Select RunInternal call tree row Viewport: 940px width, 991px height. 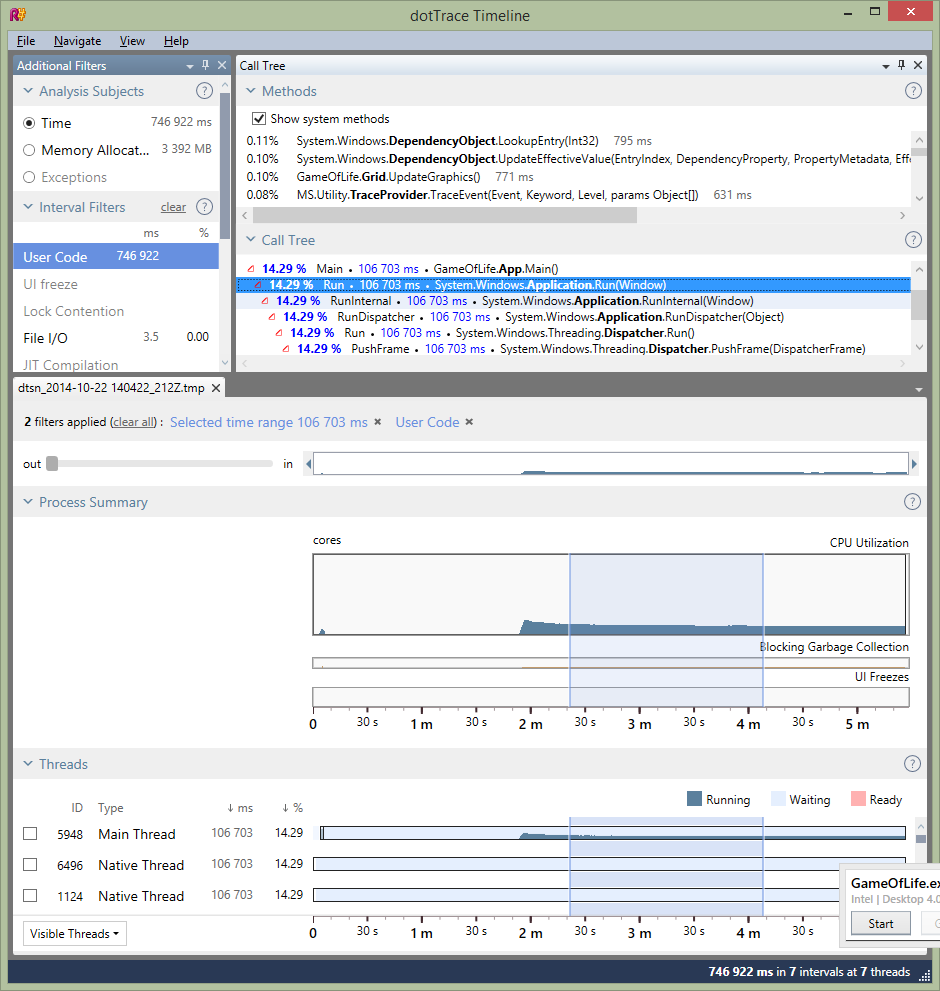click(x=573, y=301)
